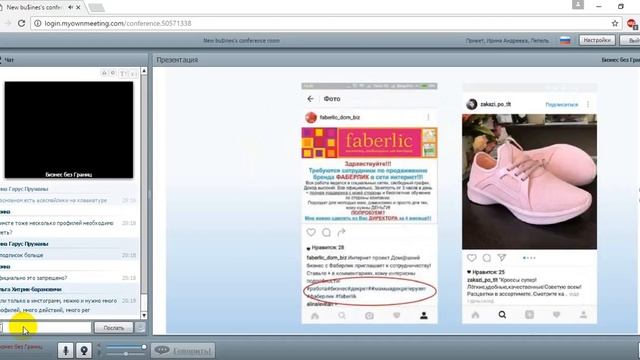Bookmark this page with the star icon
640x360 pixels.
click(615, 23)
